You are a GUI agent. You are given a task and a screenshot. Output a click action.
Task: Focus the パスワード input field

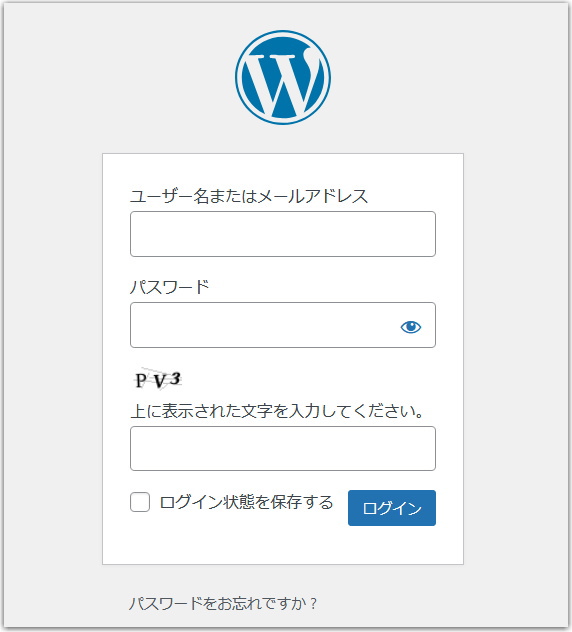[x=283, y=325]
